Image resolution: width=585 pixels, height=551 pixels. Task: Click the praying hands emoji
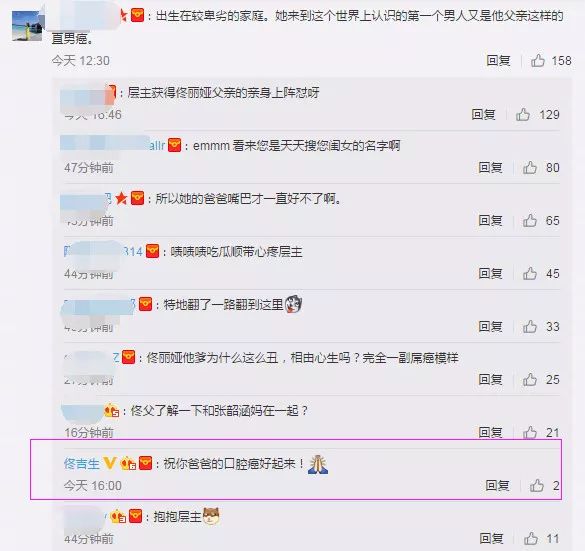[x=318, y=464]
